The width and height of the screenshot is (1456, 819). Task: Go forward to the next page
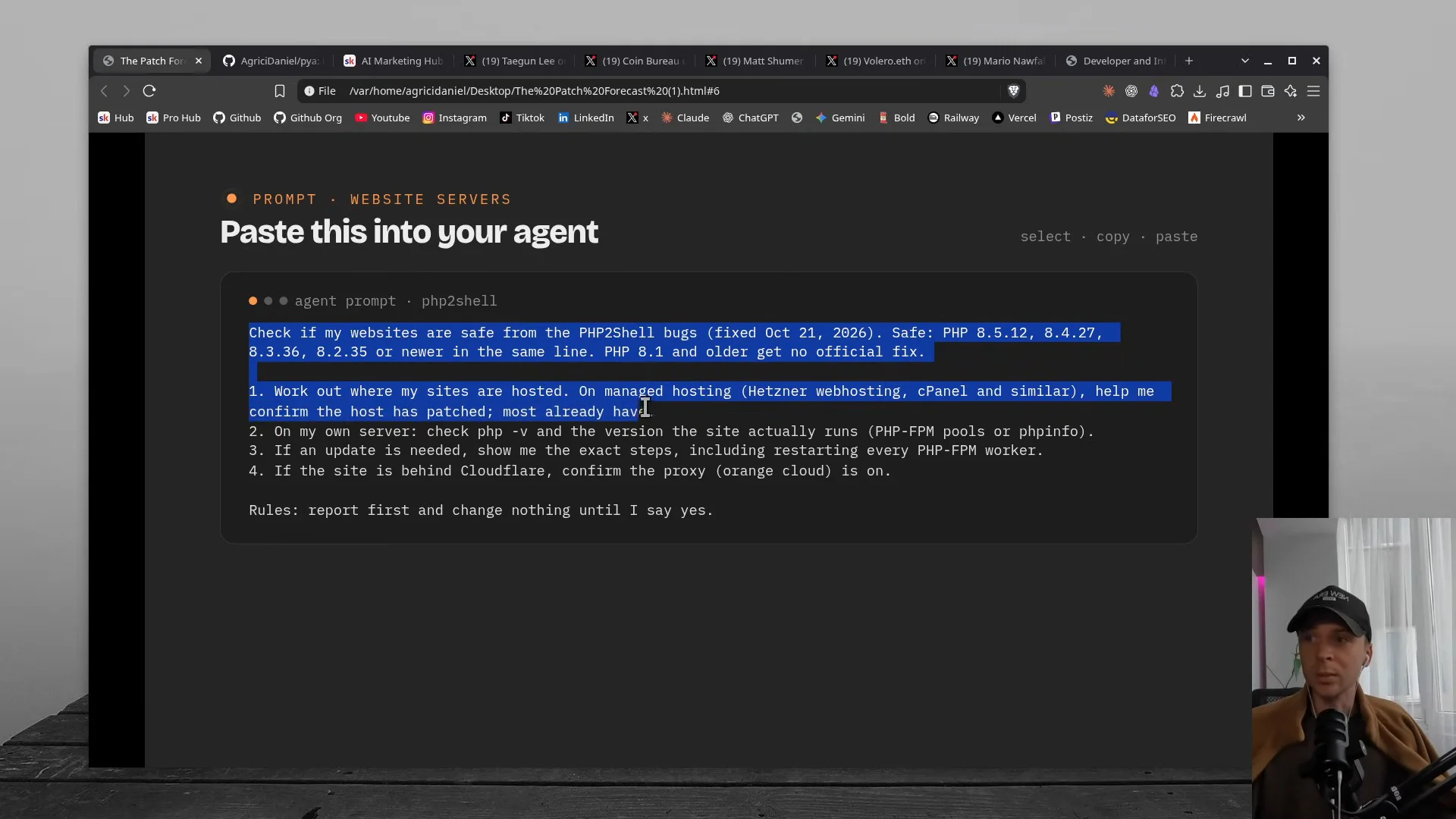click(127, 91)
